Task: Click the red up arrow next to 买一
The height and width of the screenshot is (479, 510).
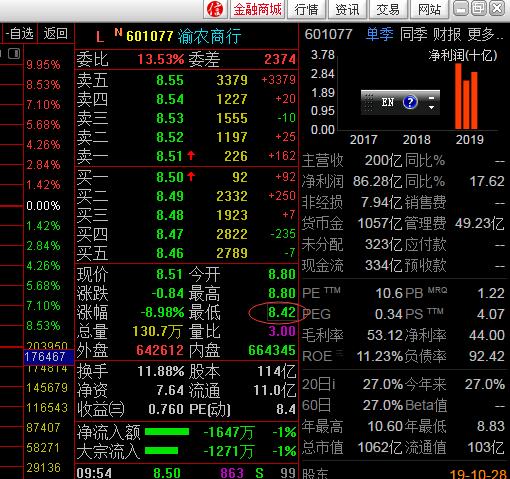Action: tap(191, 176)
